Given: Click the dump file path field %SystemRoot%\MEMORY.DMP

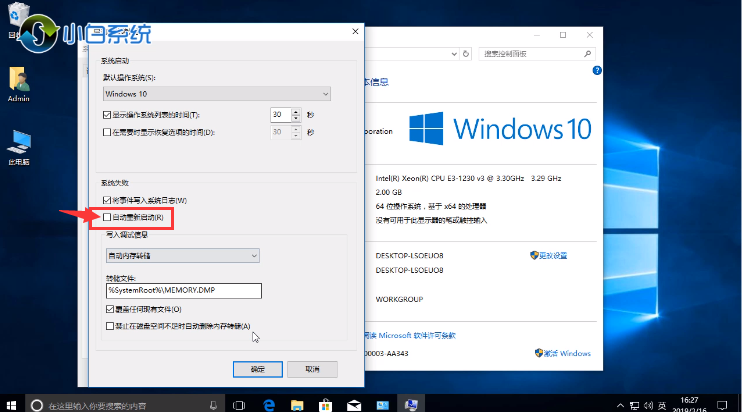Looking at the screenshot, I should pos(184,291).
